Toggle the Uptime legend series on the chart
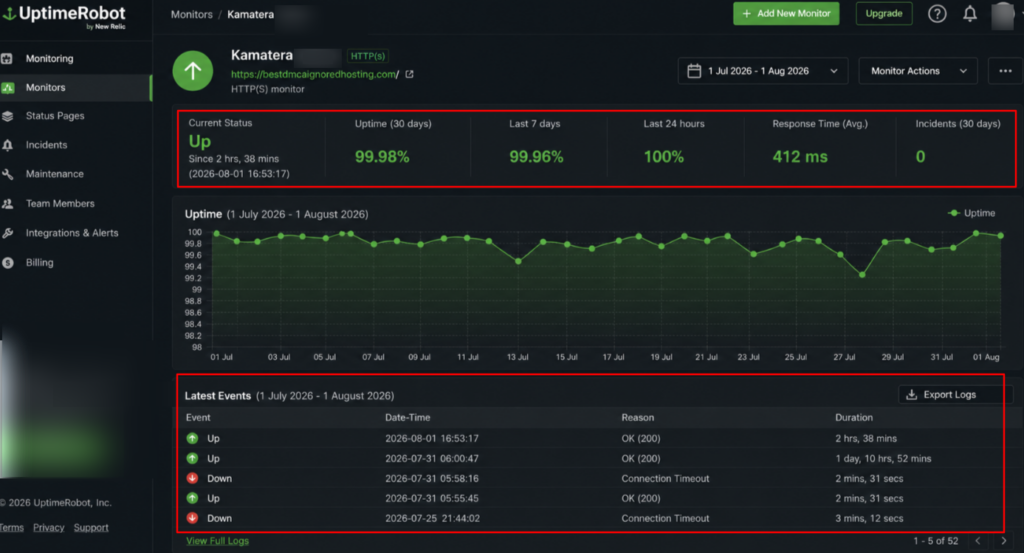1024x553 pixels. (972, 213)
